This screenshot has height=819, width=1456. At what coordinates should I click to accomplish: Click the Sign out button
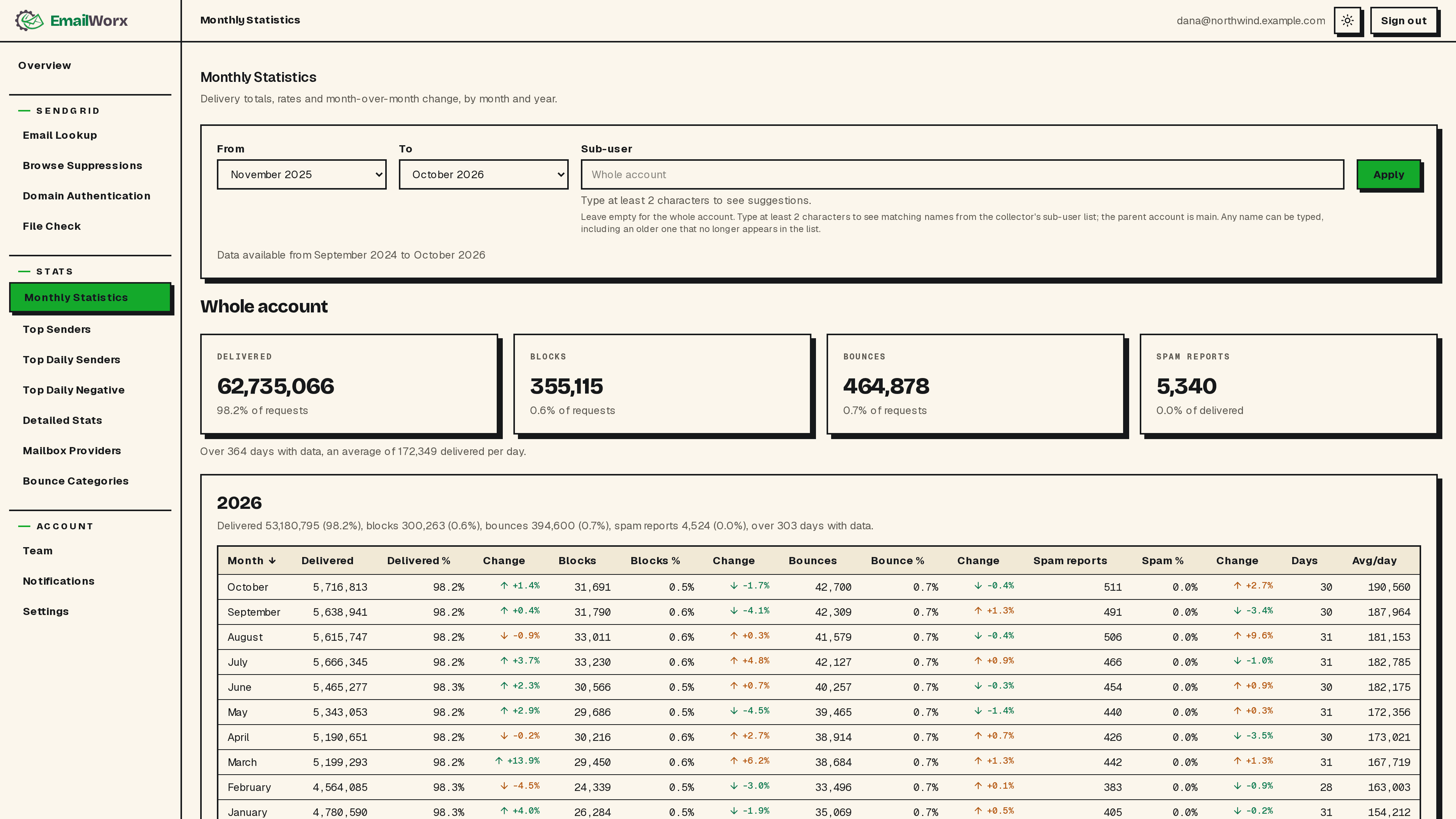click(1403, 20)
